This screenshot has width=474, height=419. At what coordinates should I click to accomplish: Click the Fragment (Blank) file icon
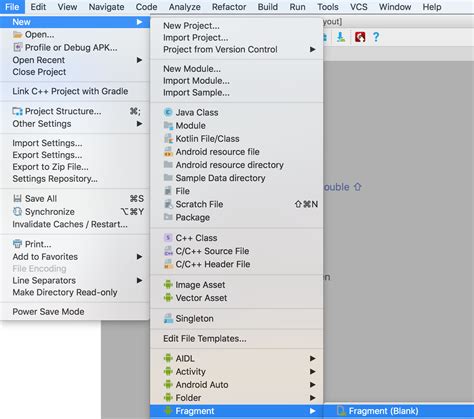pyautogui.click(x=341, y=411)
